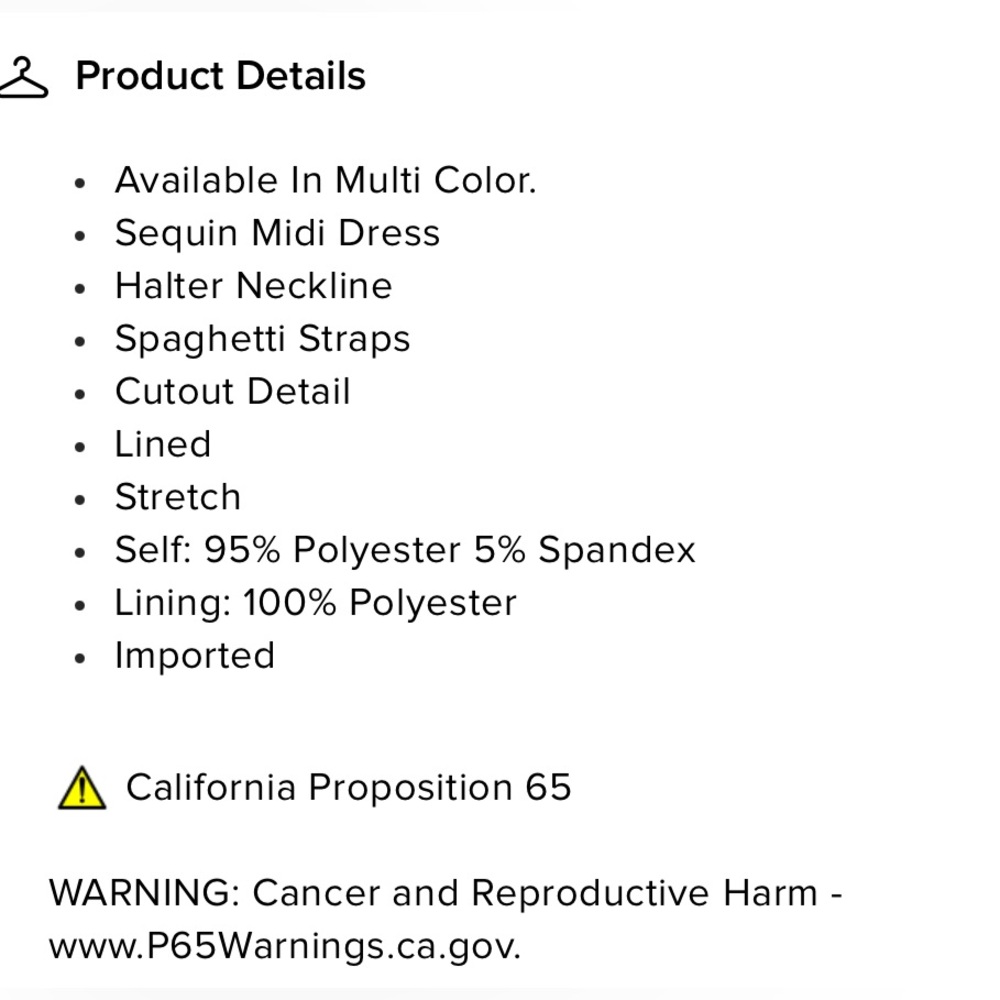The height and width of the screenshot is (1000, 1000).
Task: Click the 'WARNING: Cancer and Reproductive Harm' text
Action: (434, 893)
